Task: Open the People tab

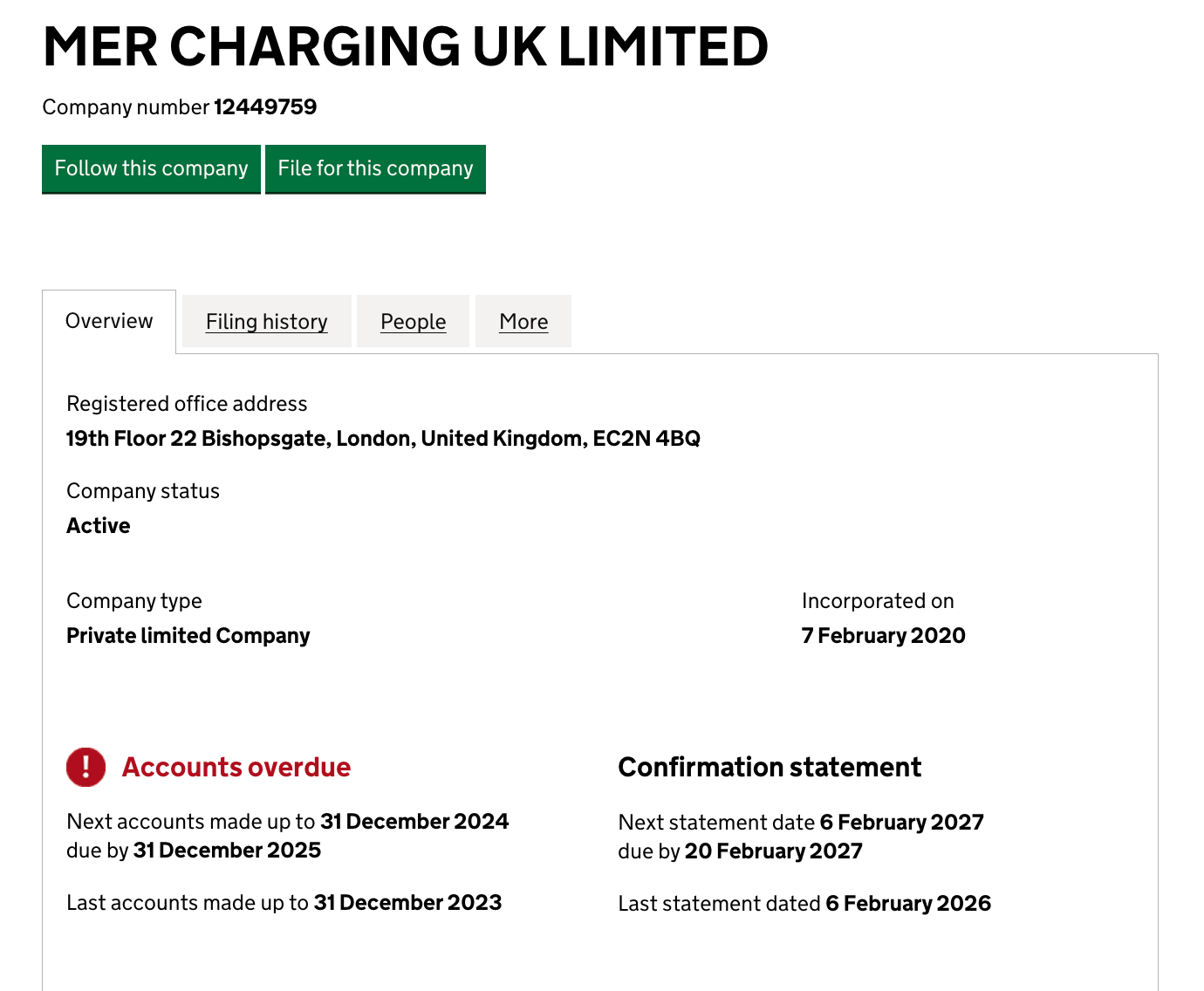Action: point(414,322)
